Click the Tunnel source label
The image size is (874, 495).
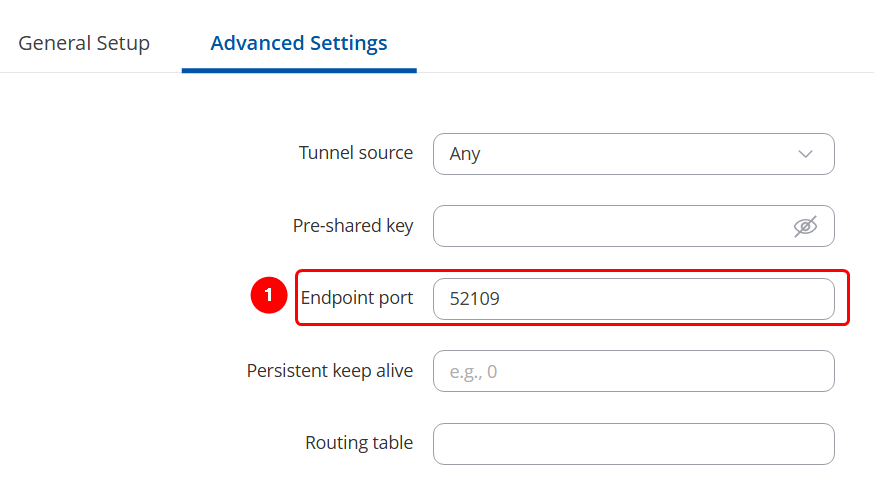[x=355, y=153]
